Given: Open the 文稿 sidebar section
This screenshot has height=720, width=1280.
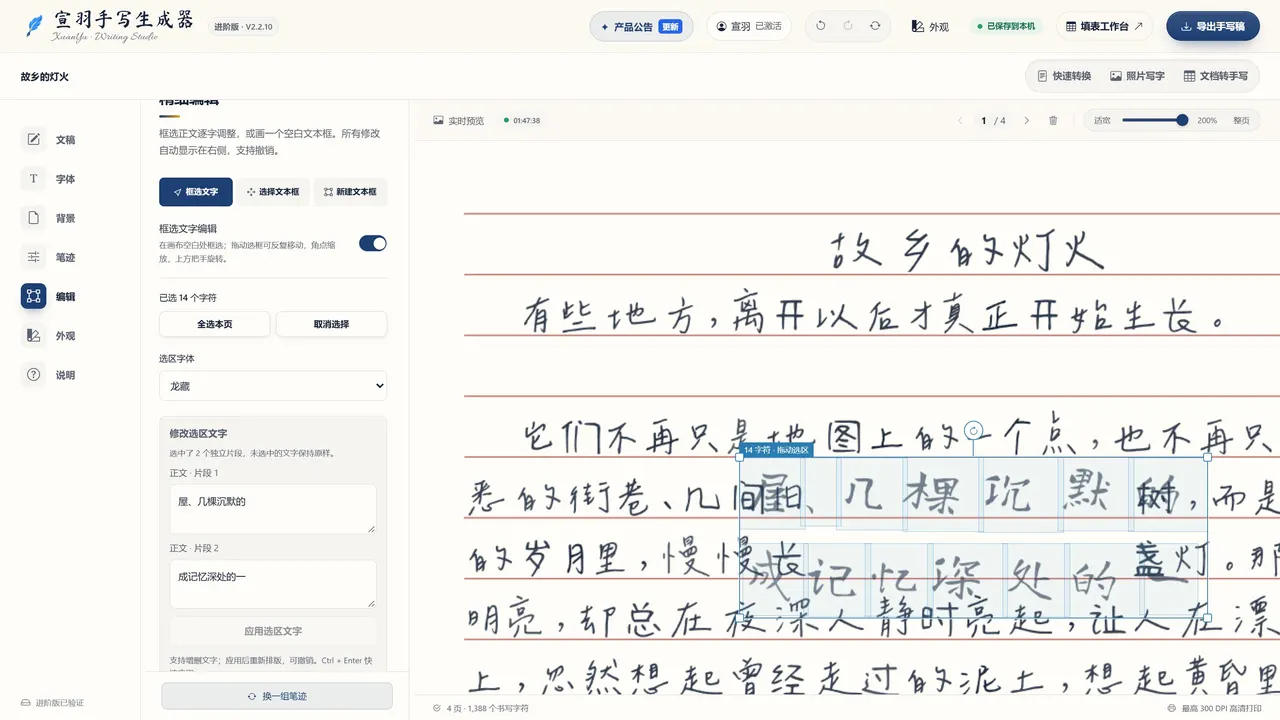Looking at the screenshot, I should tap(50, 140).
